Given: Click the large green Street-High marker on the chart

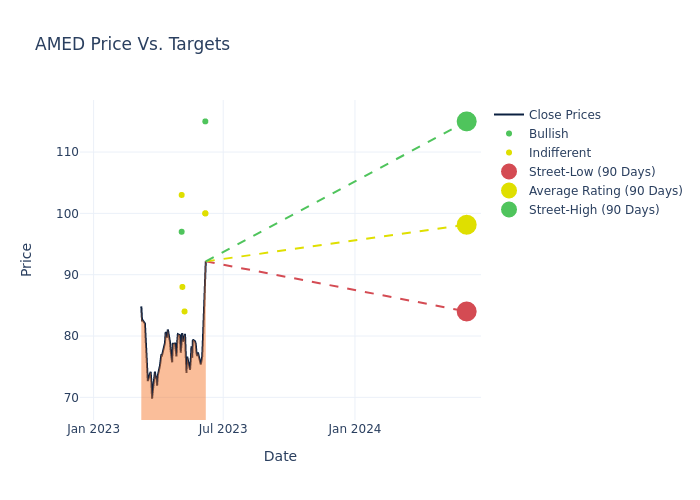Looking at the screenshot, I should [466, 121].
